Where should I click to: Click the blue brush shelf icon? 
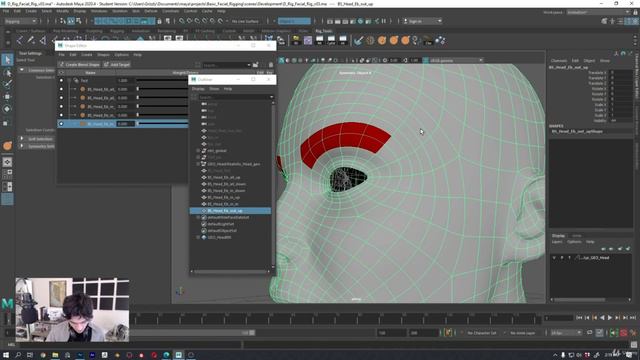(x=358, y=40)
